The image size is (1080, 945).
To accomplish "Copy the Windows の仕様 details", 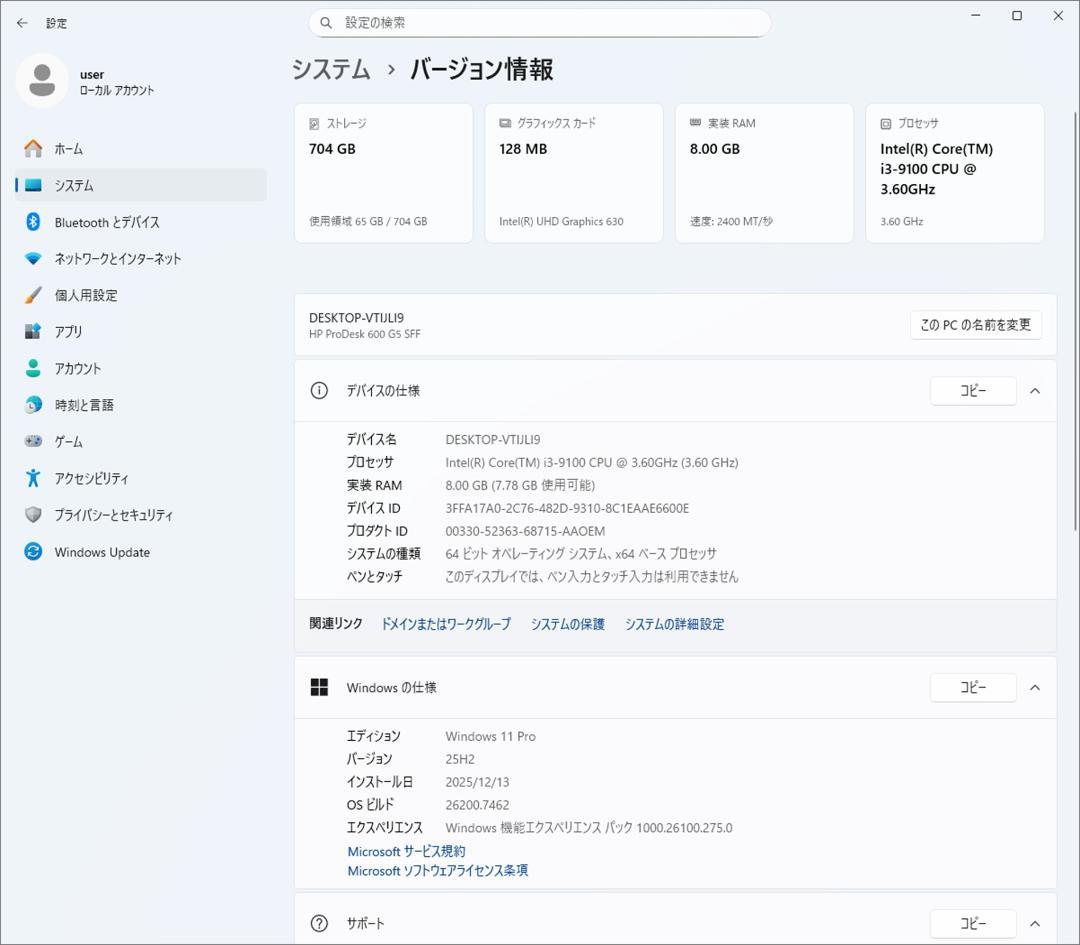I will pos(972,687).
